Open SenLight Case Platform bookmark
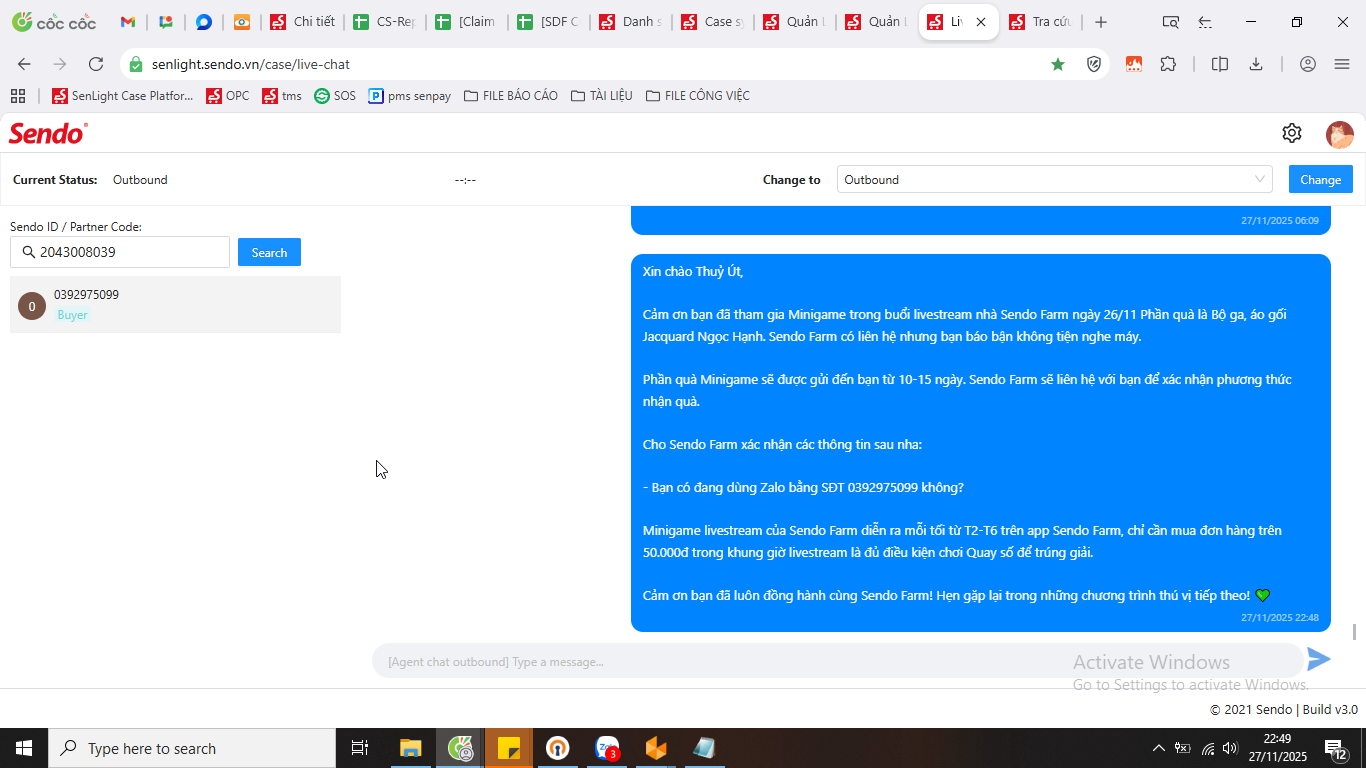This screenshot has width=1366, height=768. (122, 96)
